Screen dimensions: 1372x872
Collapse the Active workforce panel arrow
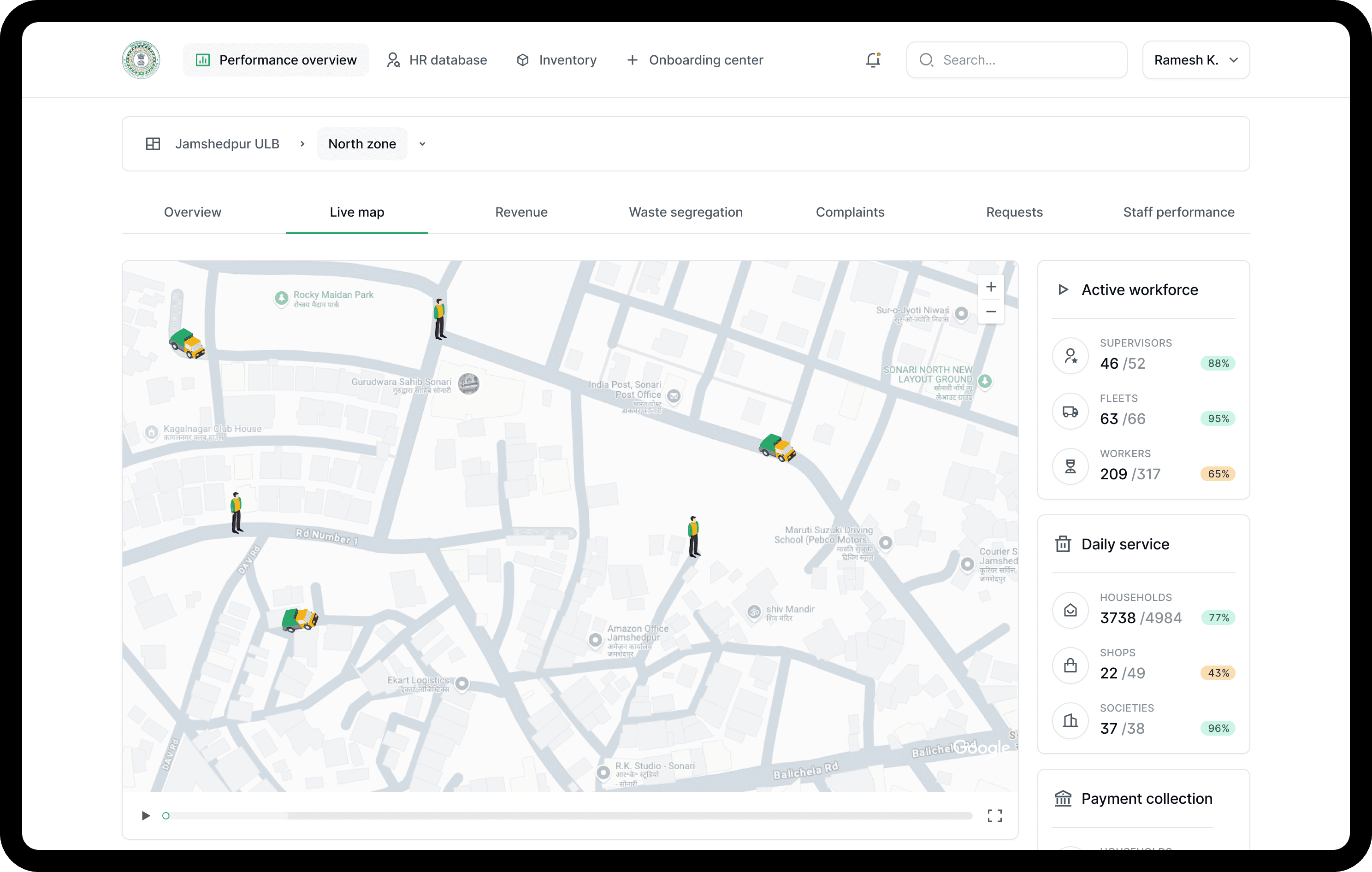click(x=1063, y=289)
